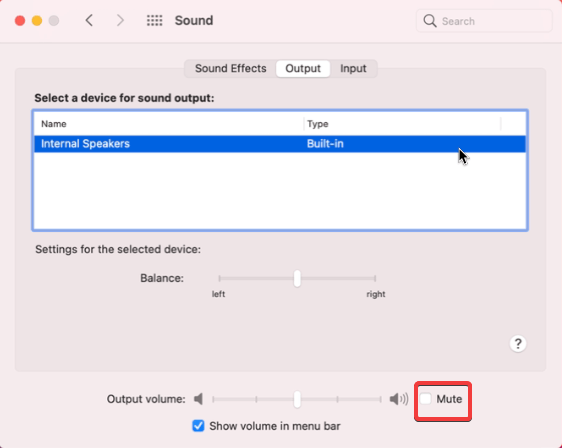Uncheck Show volume in menu bar
Image resolution: width=562 pixels, height=448 pixels.
(198, 426)
